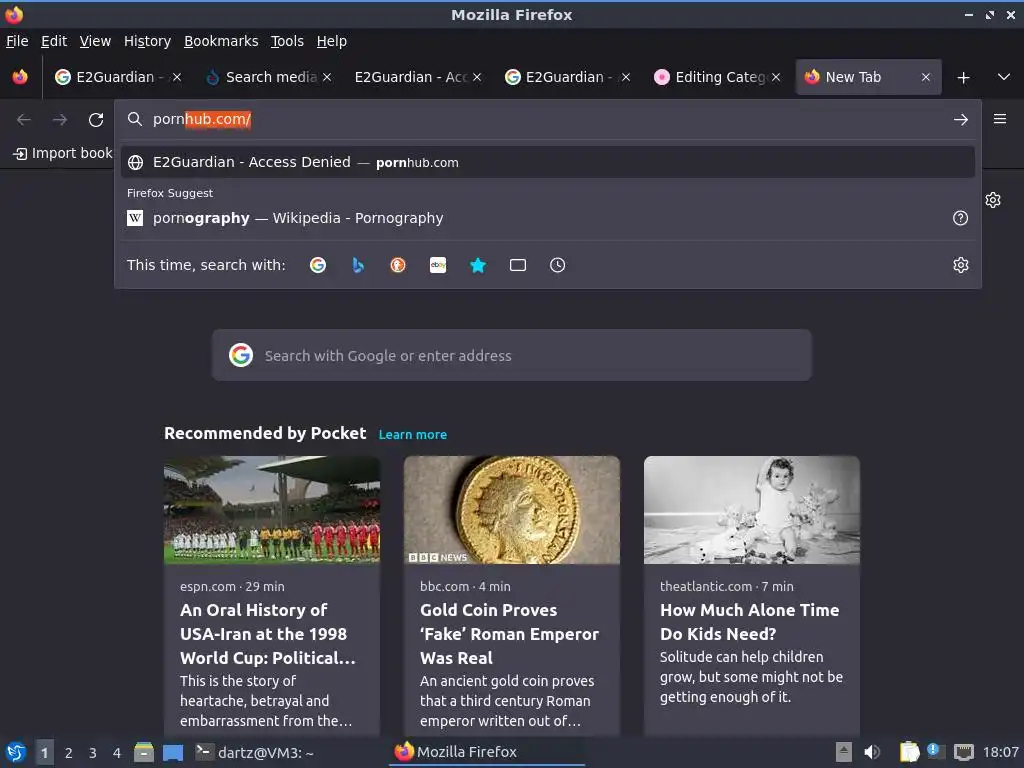Open How Much Alone Time Do Kids Need title
Viewport: 1024px width, 768px height.
click(750, 622)
